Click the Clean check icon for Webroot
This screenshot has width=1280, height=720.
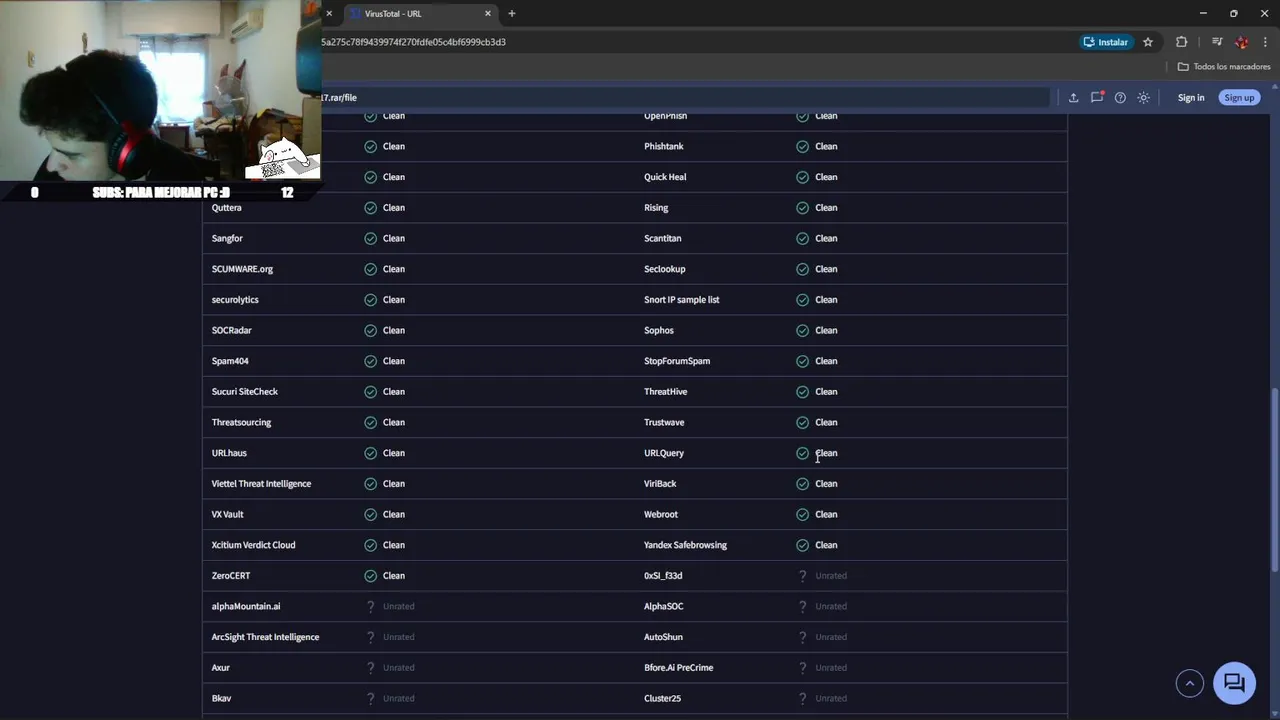802,514
